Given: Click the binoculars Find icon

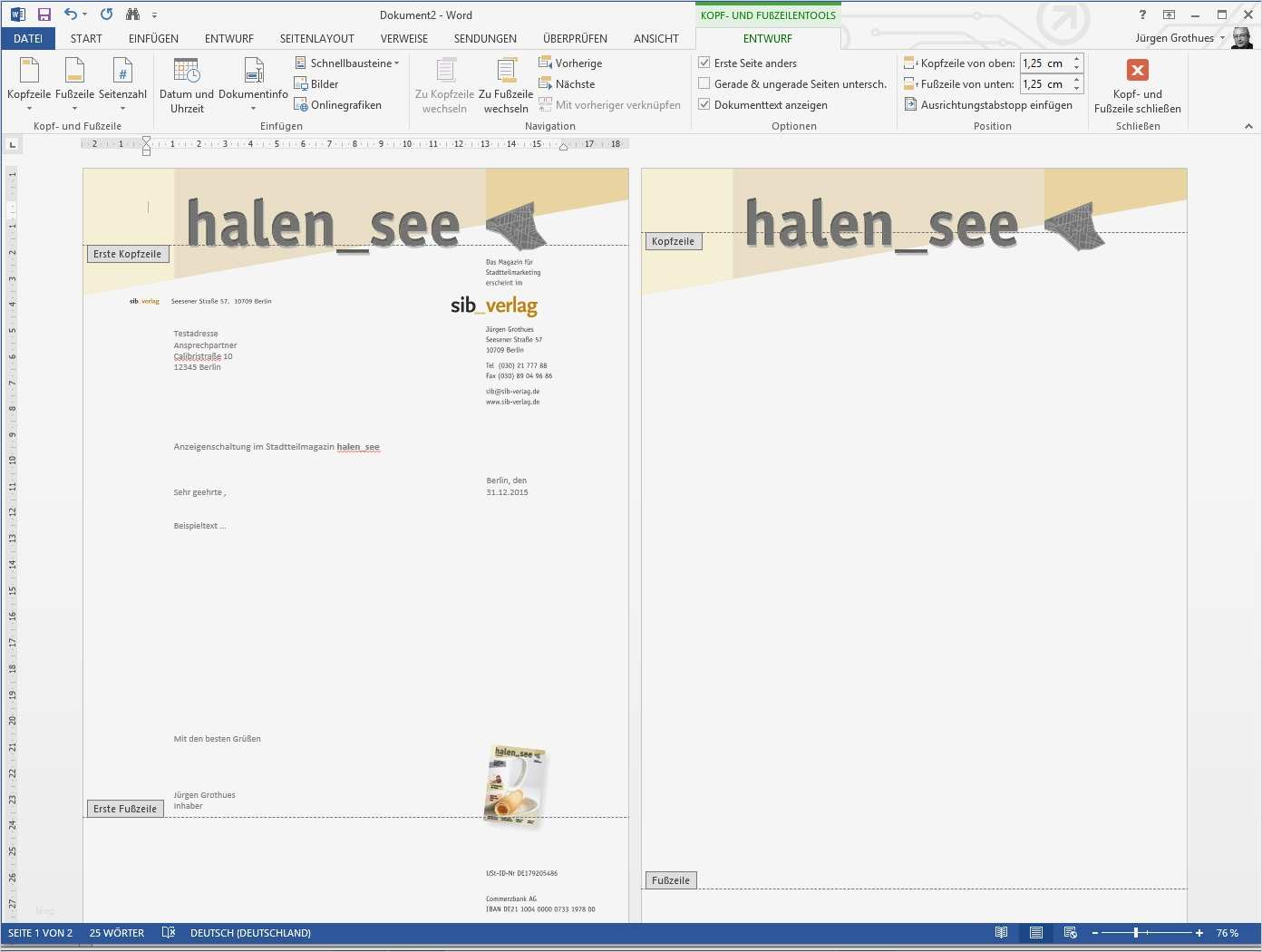Looking at the screenshot, I should tap(133, 15).
